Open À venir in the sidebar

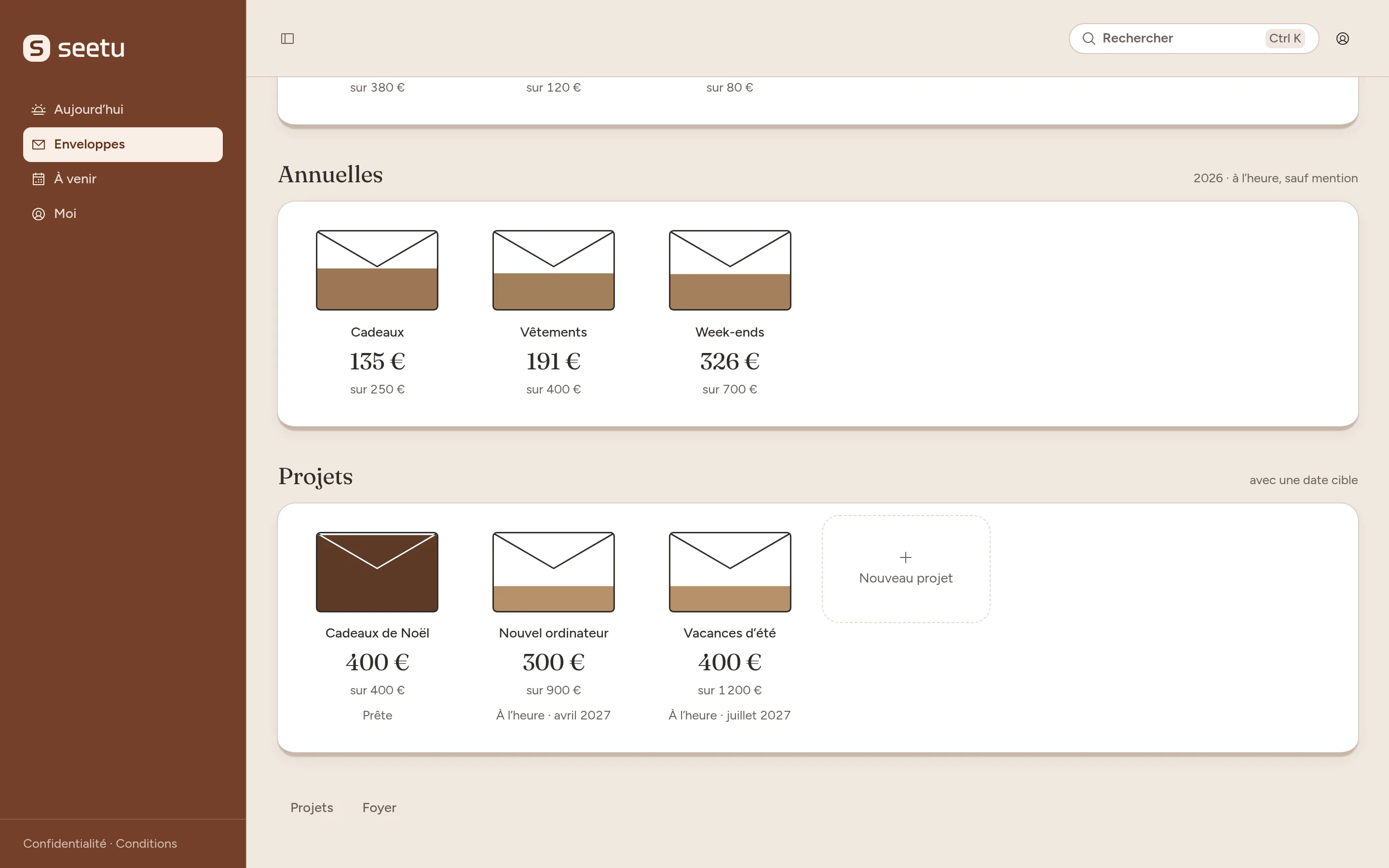click(x=123, y=179)
